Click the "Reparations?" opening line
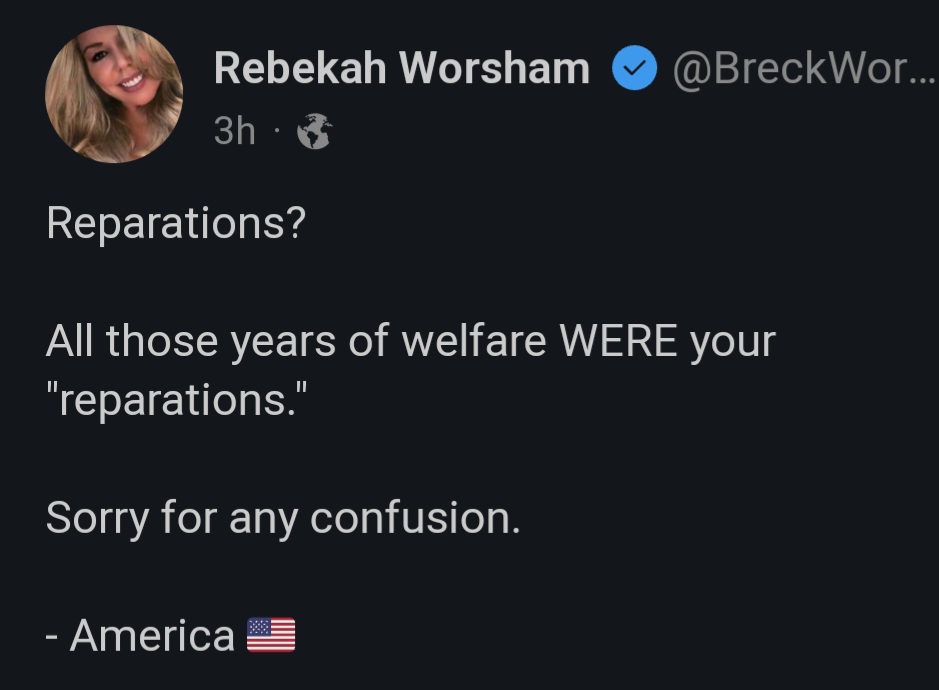939x690 pixels. 175,224
